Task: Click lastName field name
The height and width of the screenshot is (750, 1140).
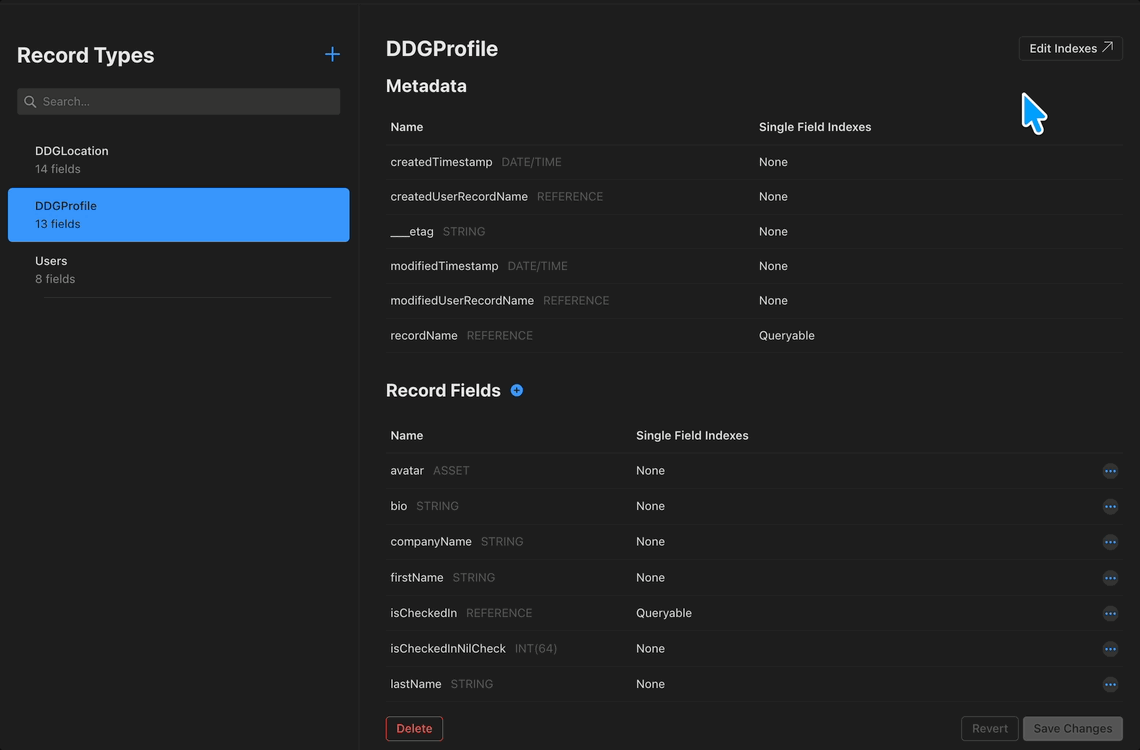Action: click(416, 685)
